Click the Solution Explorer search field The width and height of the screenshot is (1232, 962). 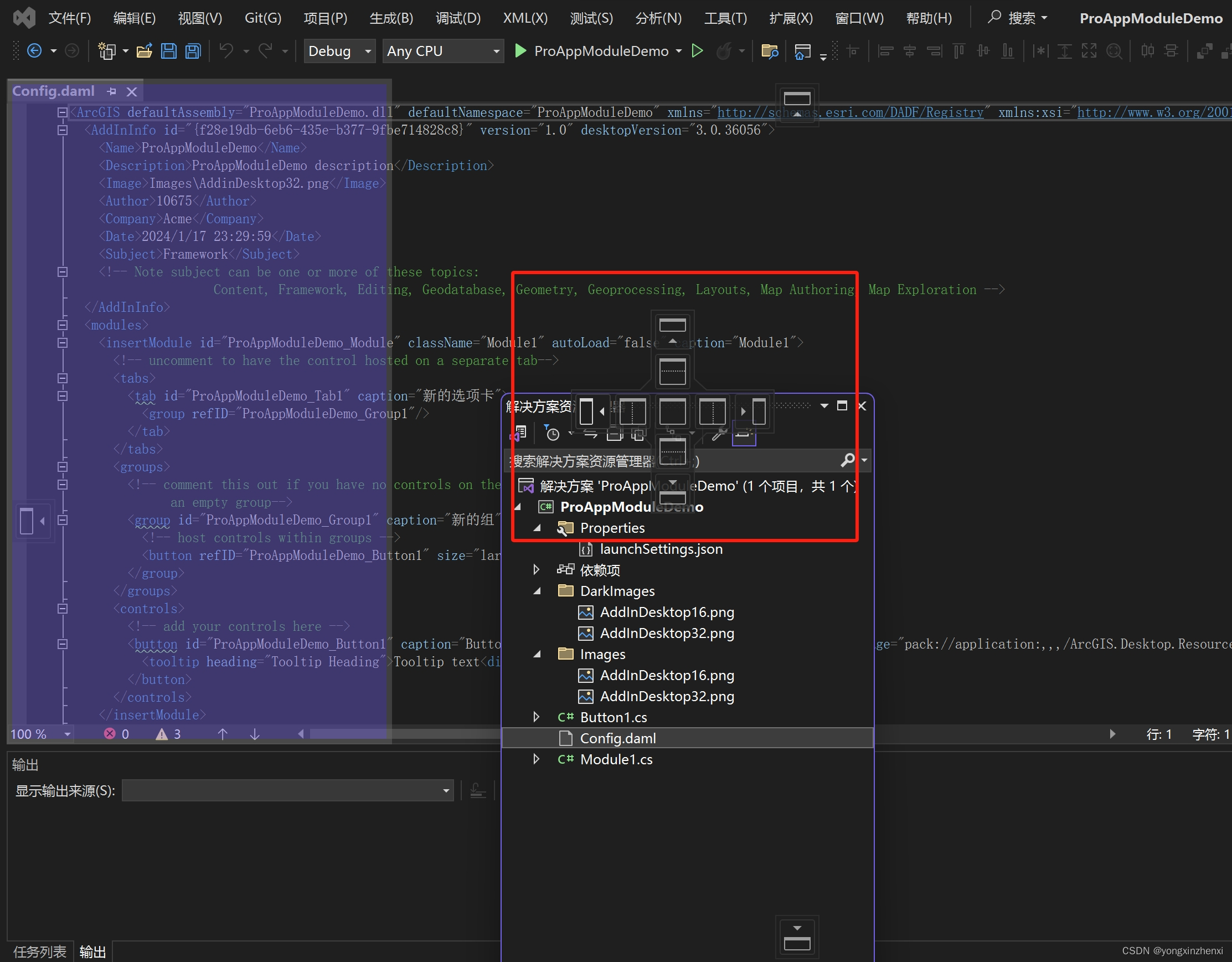pyautogui.click(x=671, y=460)
